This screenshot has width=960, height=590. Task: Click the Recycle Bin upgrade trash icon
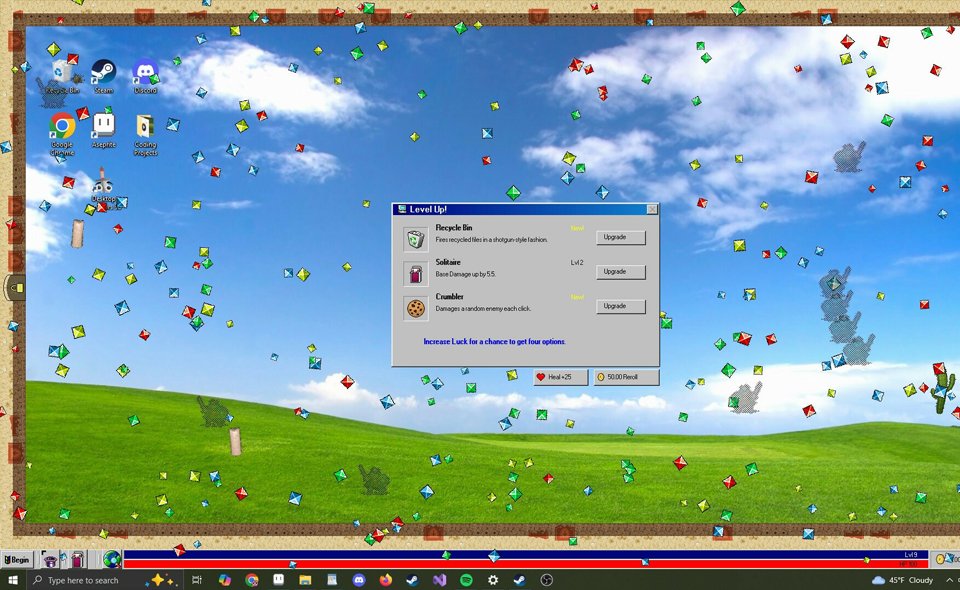click(x=416, y=239)
